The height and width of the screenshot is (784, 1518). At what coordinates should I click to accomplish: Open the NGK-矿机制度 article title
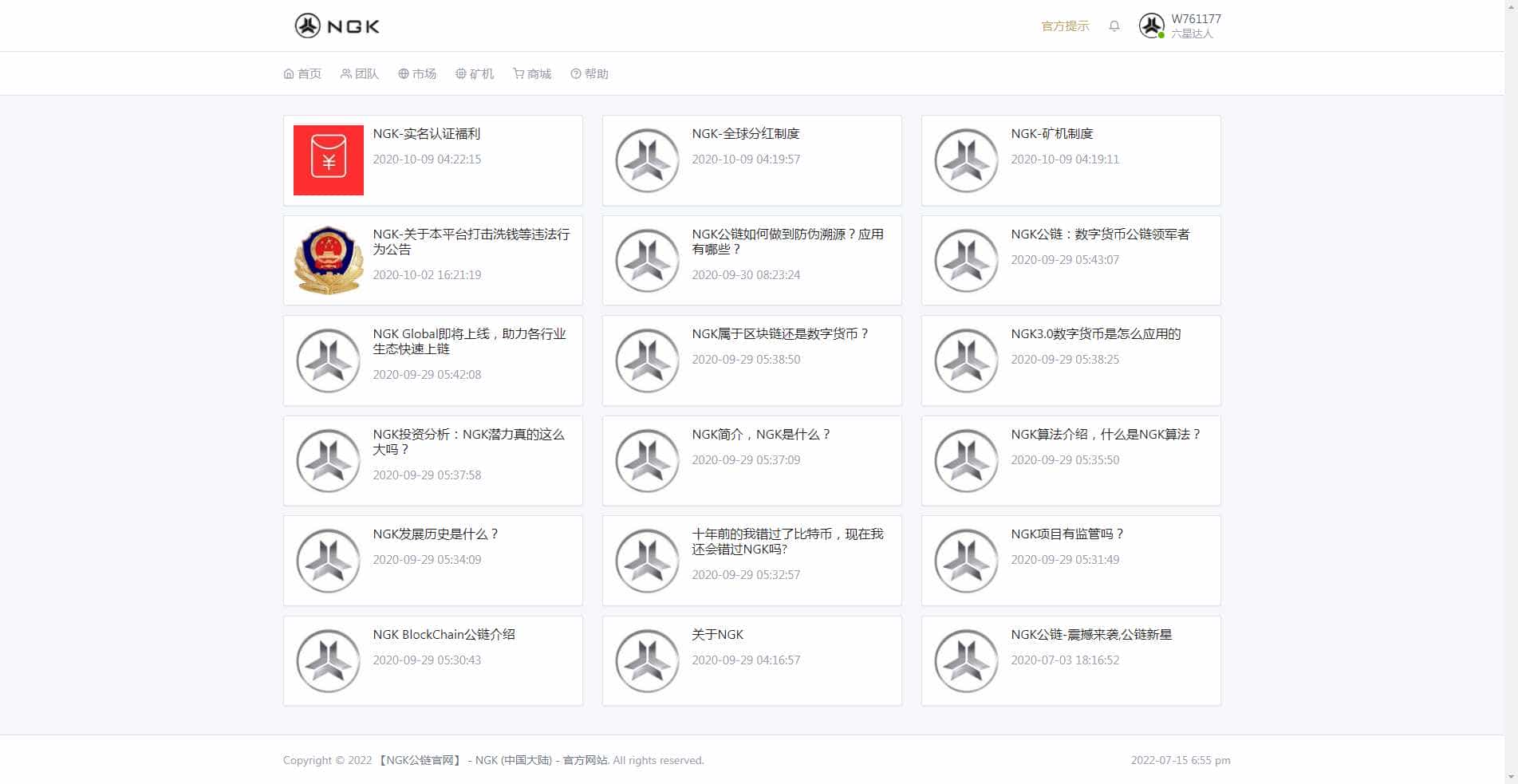point(1052,134)
